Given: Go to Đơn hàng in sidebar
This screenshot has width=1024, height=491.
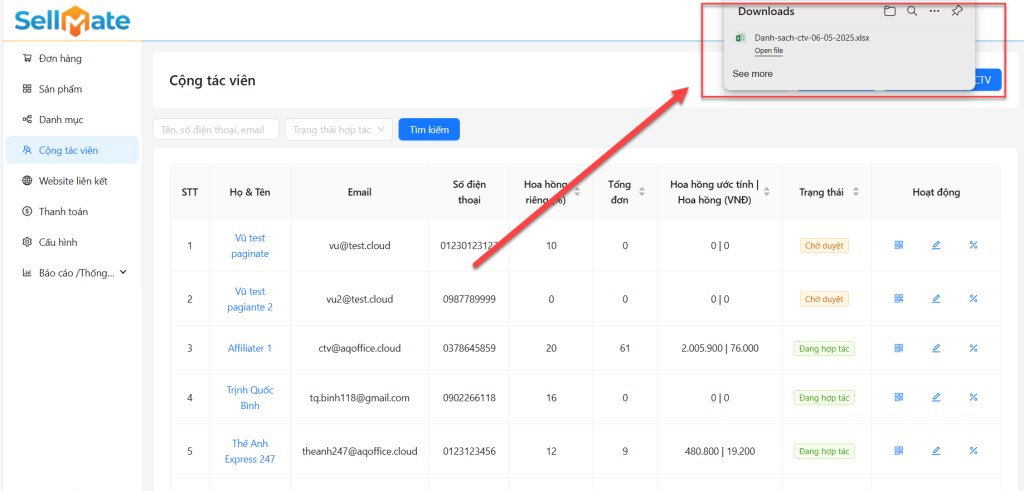Looking at the screenshot, I should tap(59, 59).
